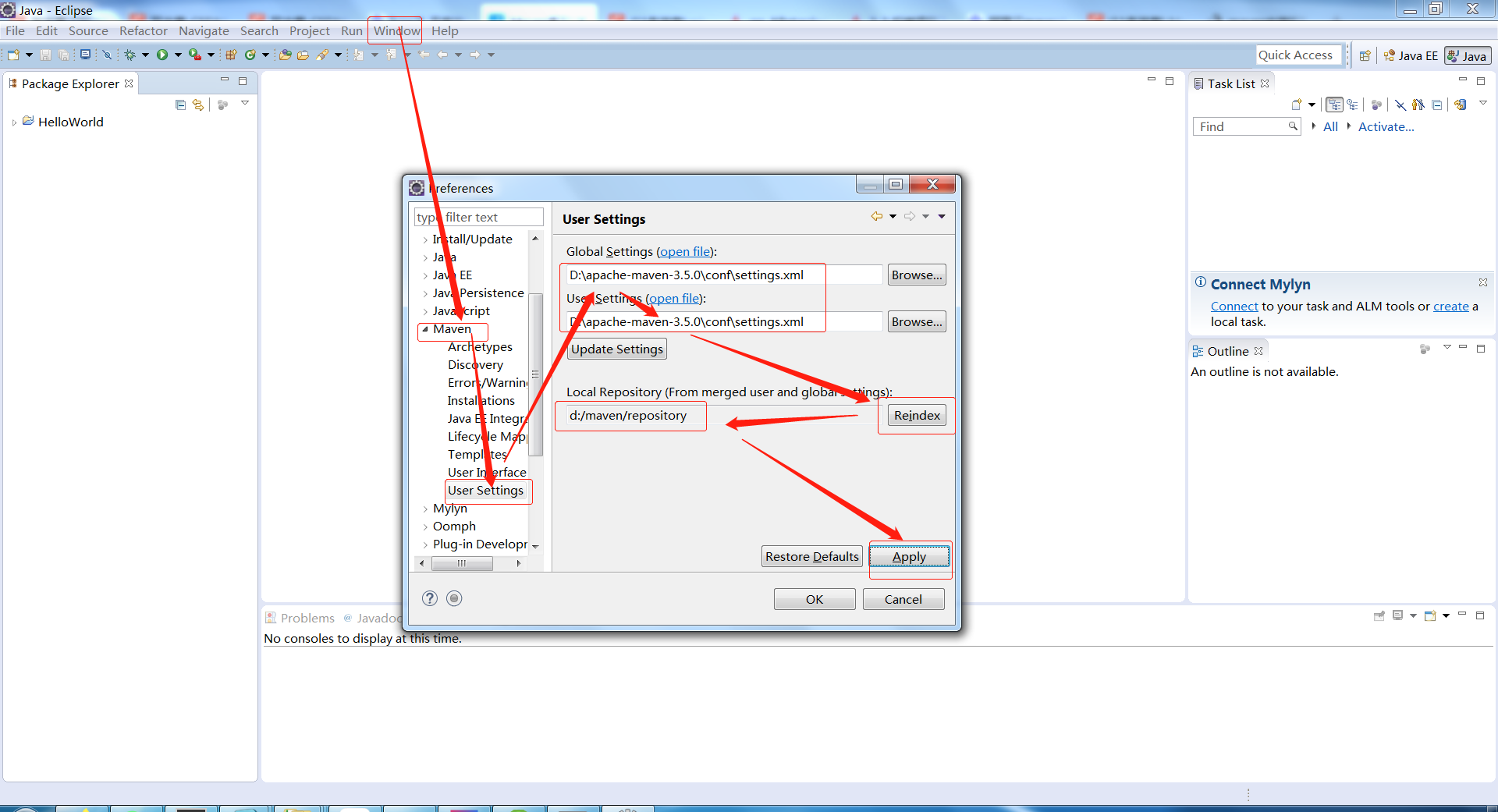The height and width of the screenshot is (812, 1498).
Task: Open the Refactor menu
Action: tap(144, 30)
